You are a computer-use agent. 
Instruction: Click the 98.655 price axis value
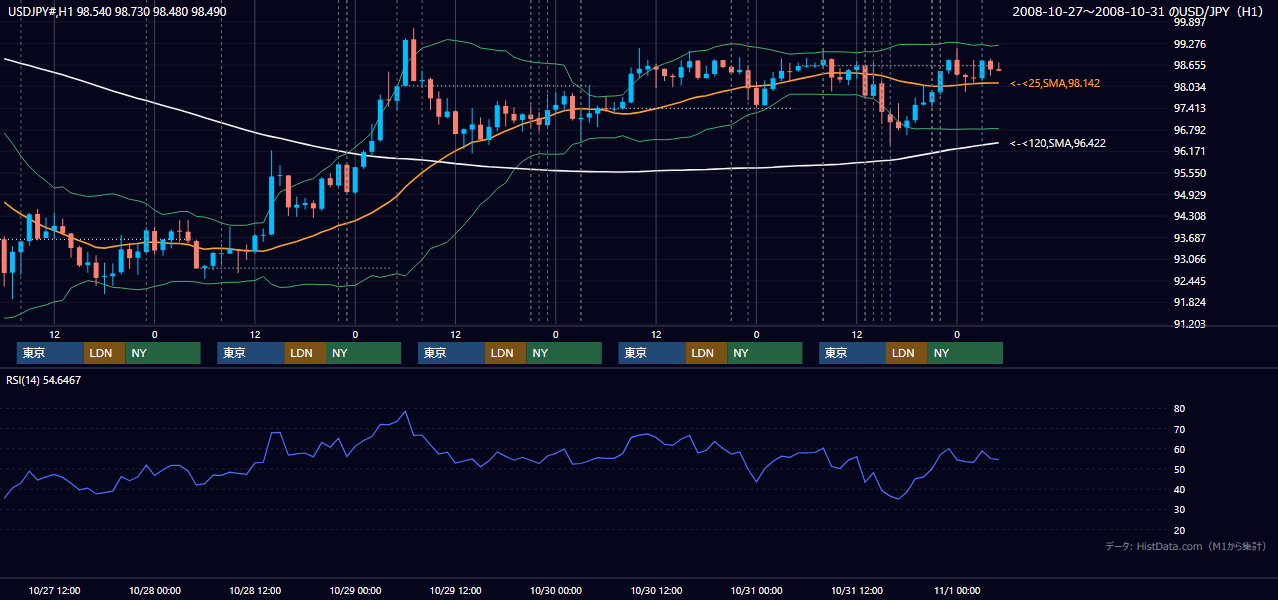1188,65
